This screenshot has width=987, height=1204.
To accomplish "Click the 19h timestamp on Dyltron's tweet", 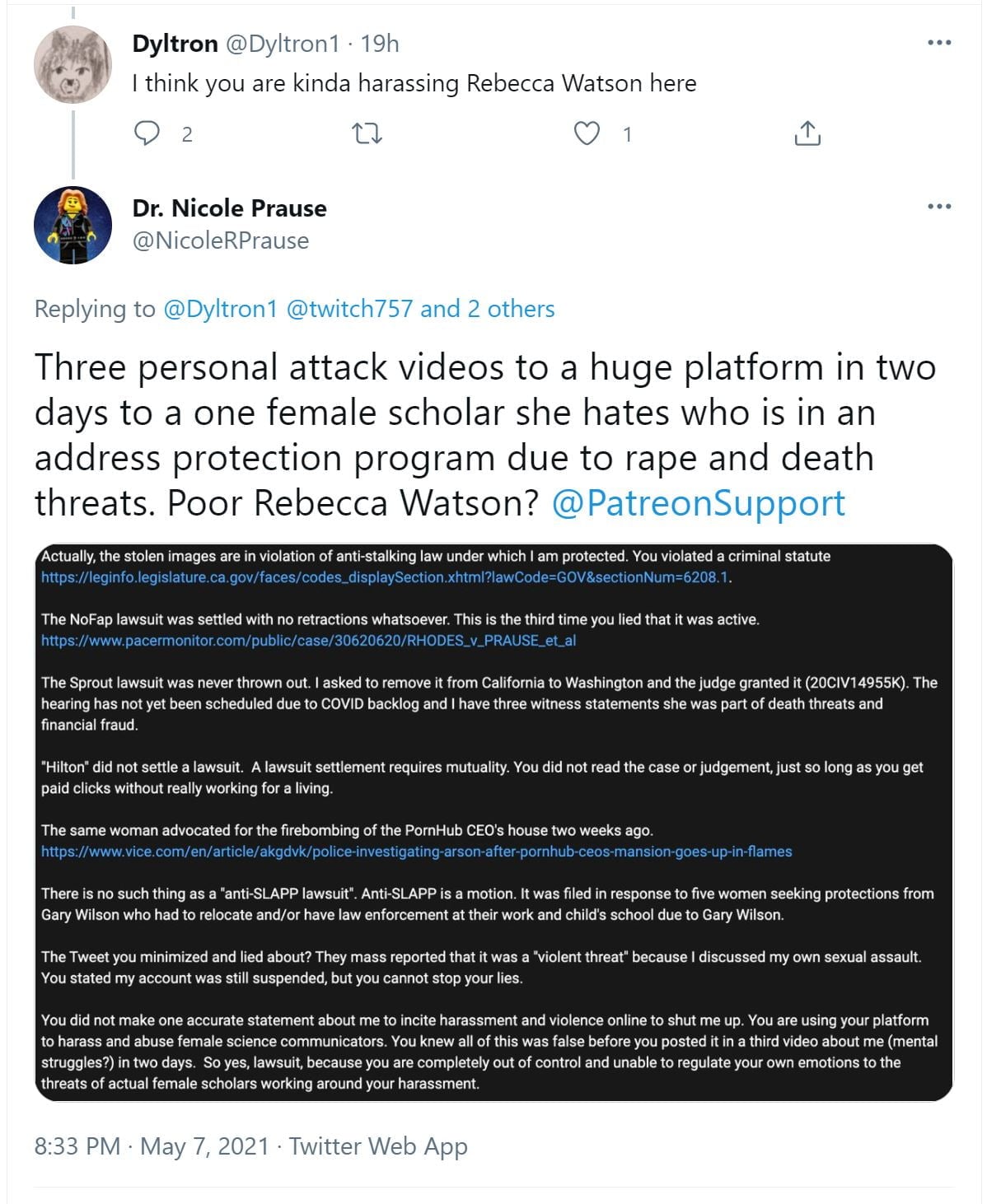I will point(380,44).
